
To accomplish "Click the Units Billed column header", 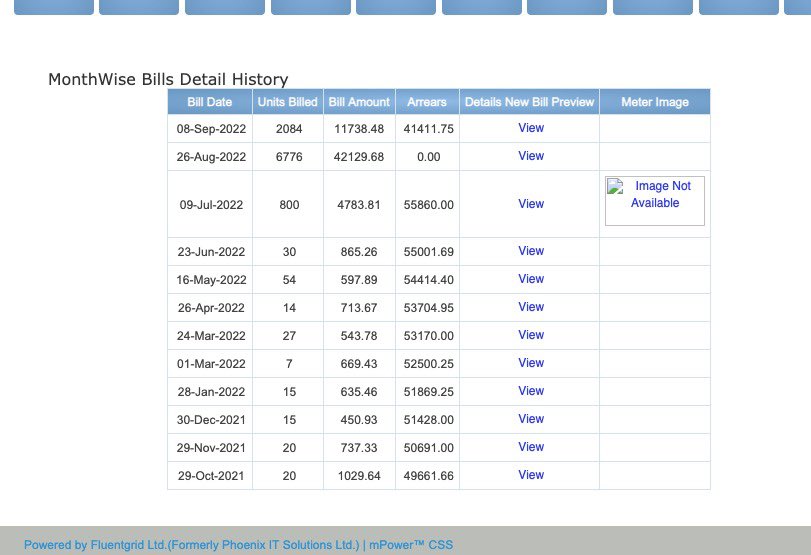I will (x=288, y=102).
